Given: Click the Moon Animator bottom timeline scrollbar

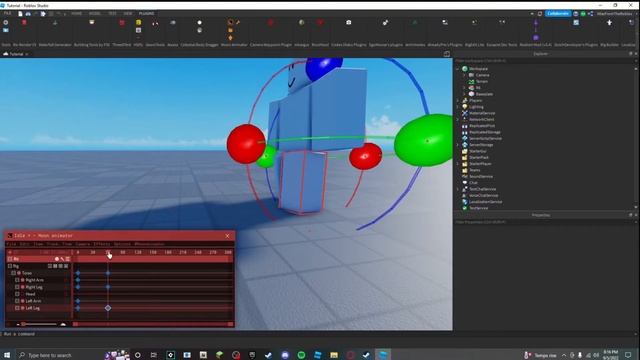Looking at the screenshot, I should (x=153, y=324).
